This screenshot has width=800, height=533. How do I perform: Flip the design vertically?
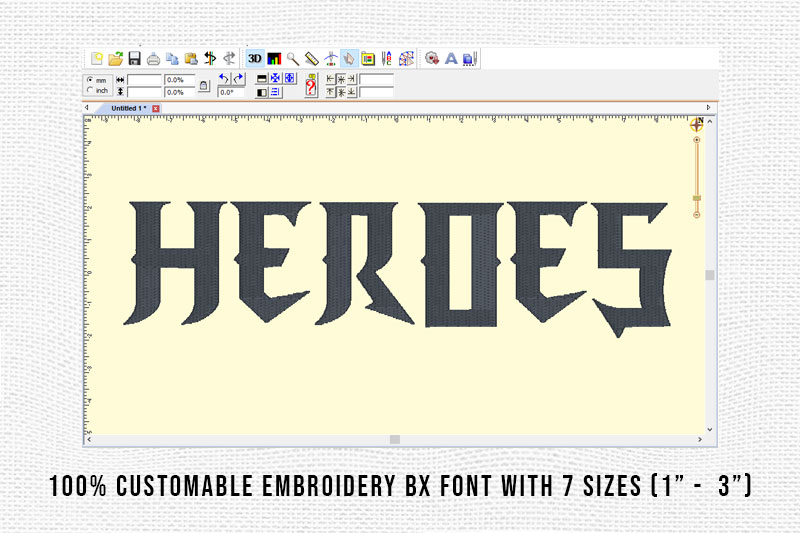pos(262,79)
